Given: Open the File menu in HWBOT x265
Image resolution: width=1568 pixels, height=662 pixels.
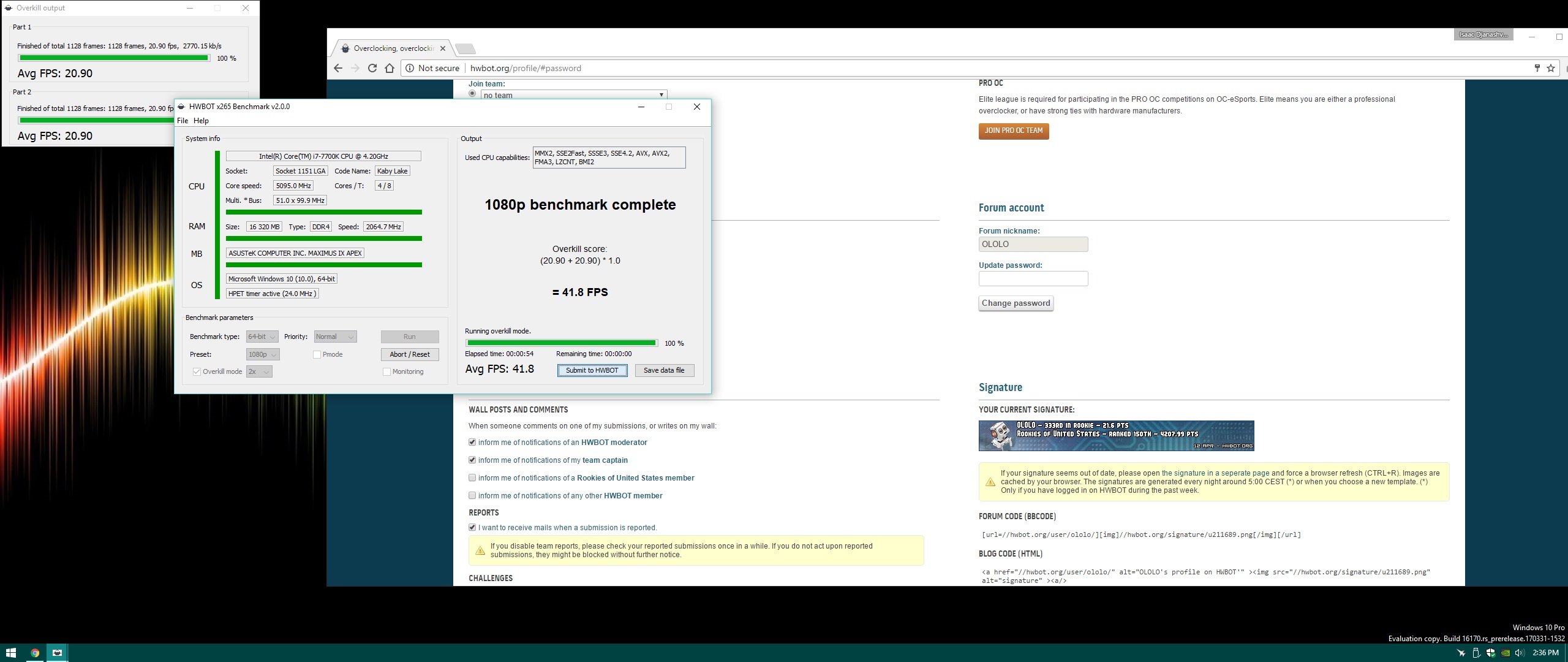Looking at the screenshot, I should click(183, 121).
